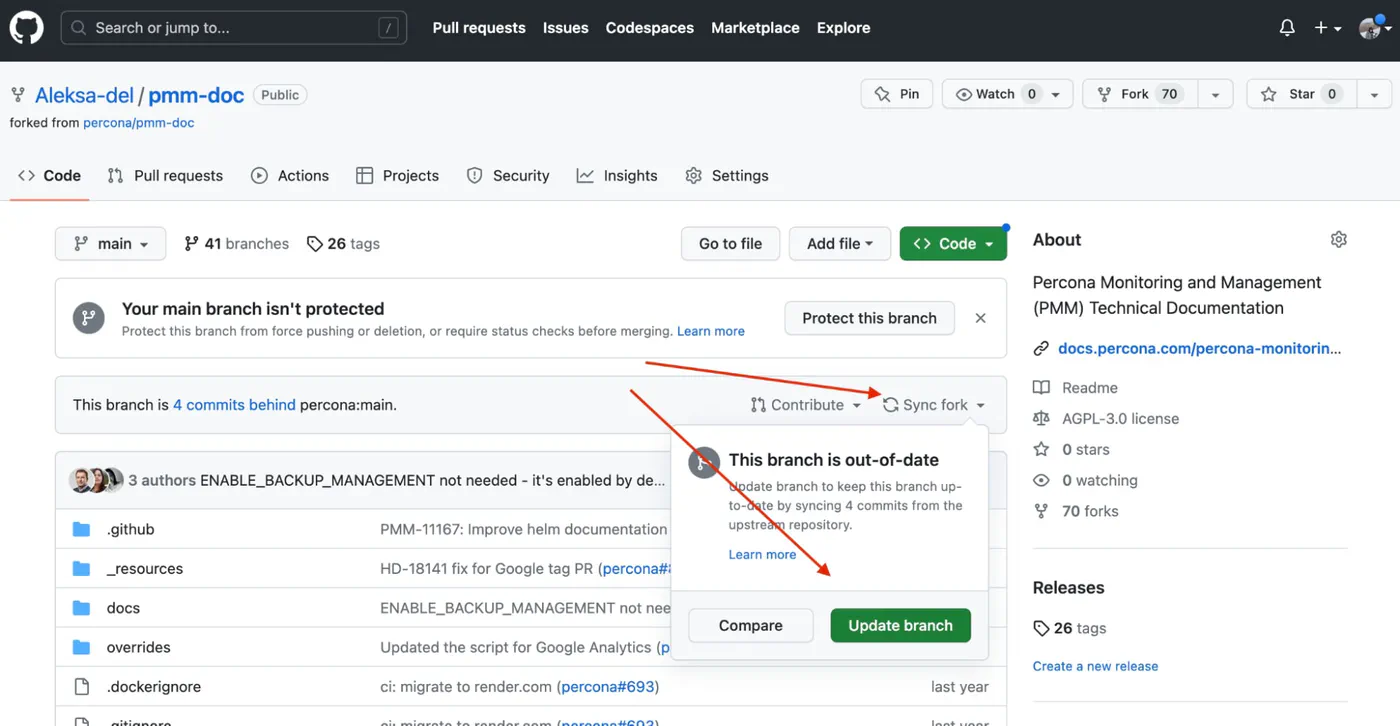1400x726 pixels.
Task: Open the main branch selector
Action: point(110,244)
